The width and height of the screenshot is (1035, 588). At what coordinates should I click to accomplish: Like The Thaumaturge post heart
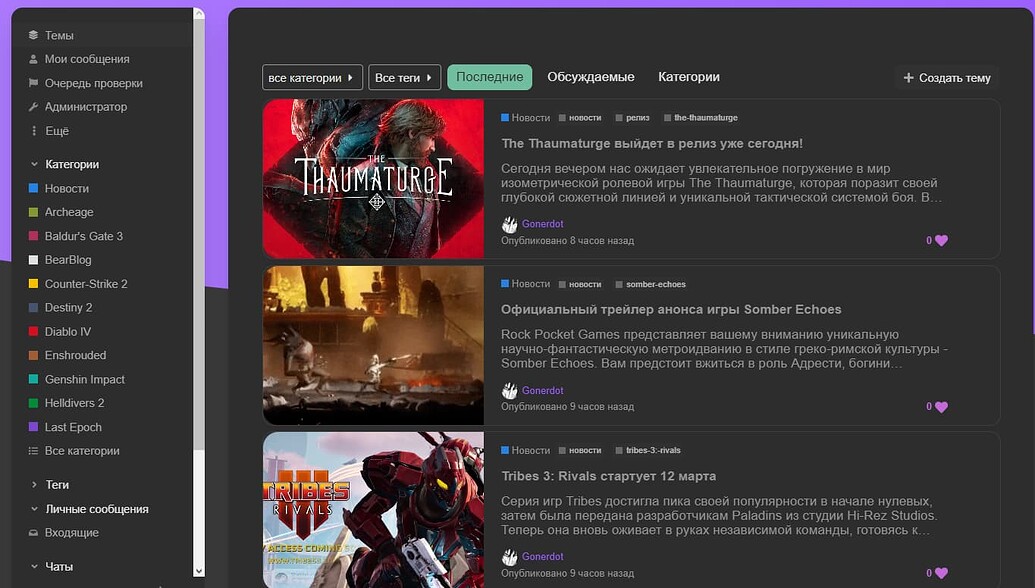point(941,241)
